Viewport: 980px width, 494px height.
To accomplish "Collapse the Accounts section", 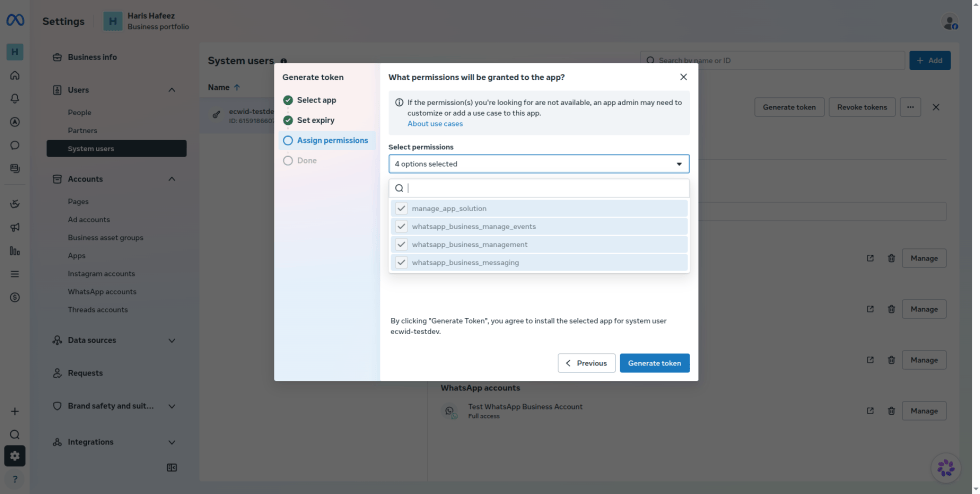I will (172, 179).
